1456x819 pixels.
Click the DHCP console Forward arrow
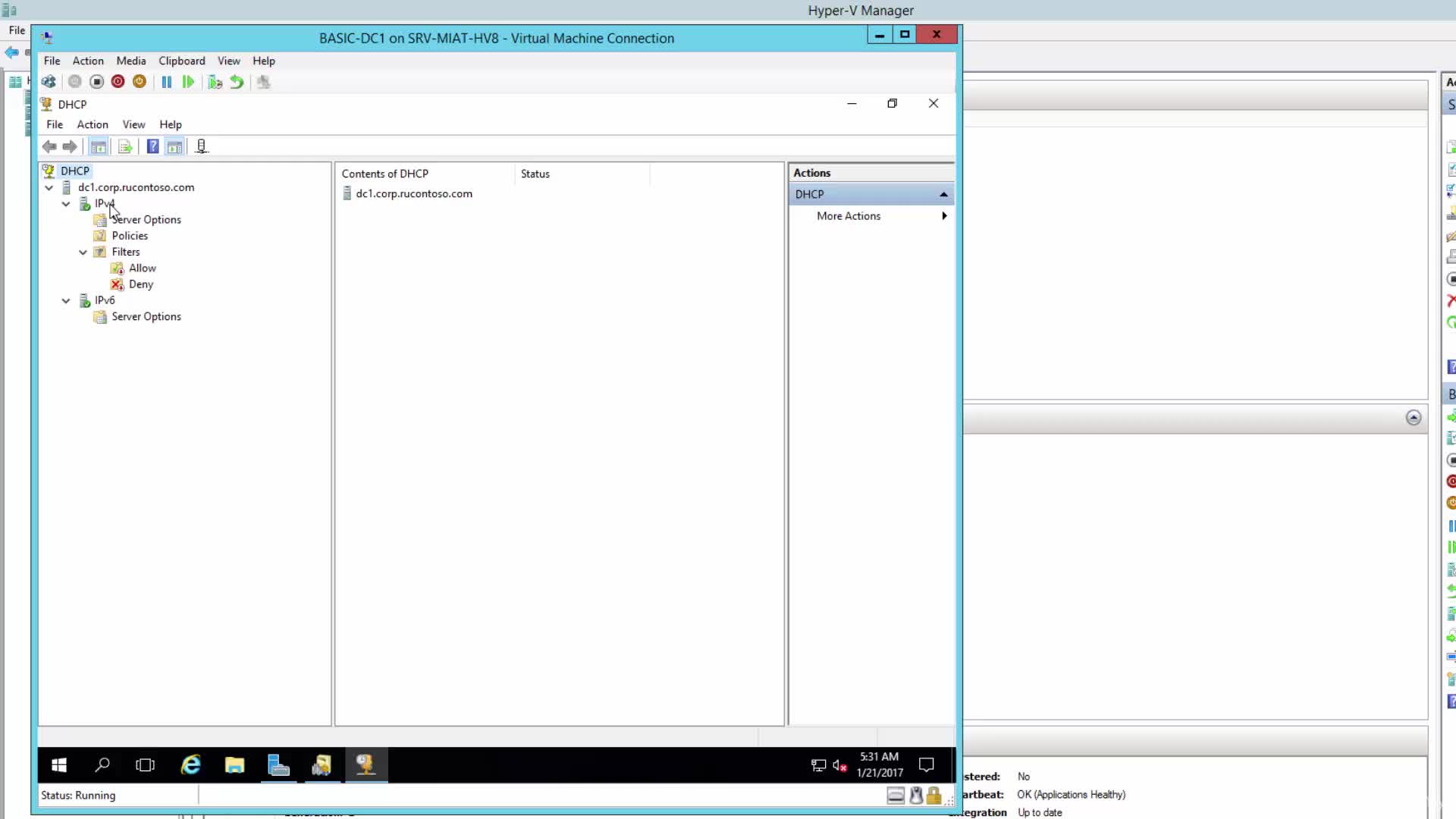tap(70, 146)
